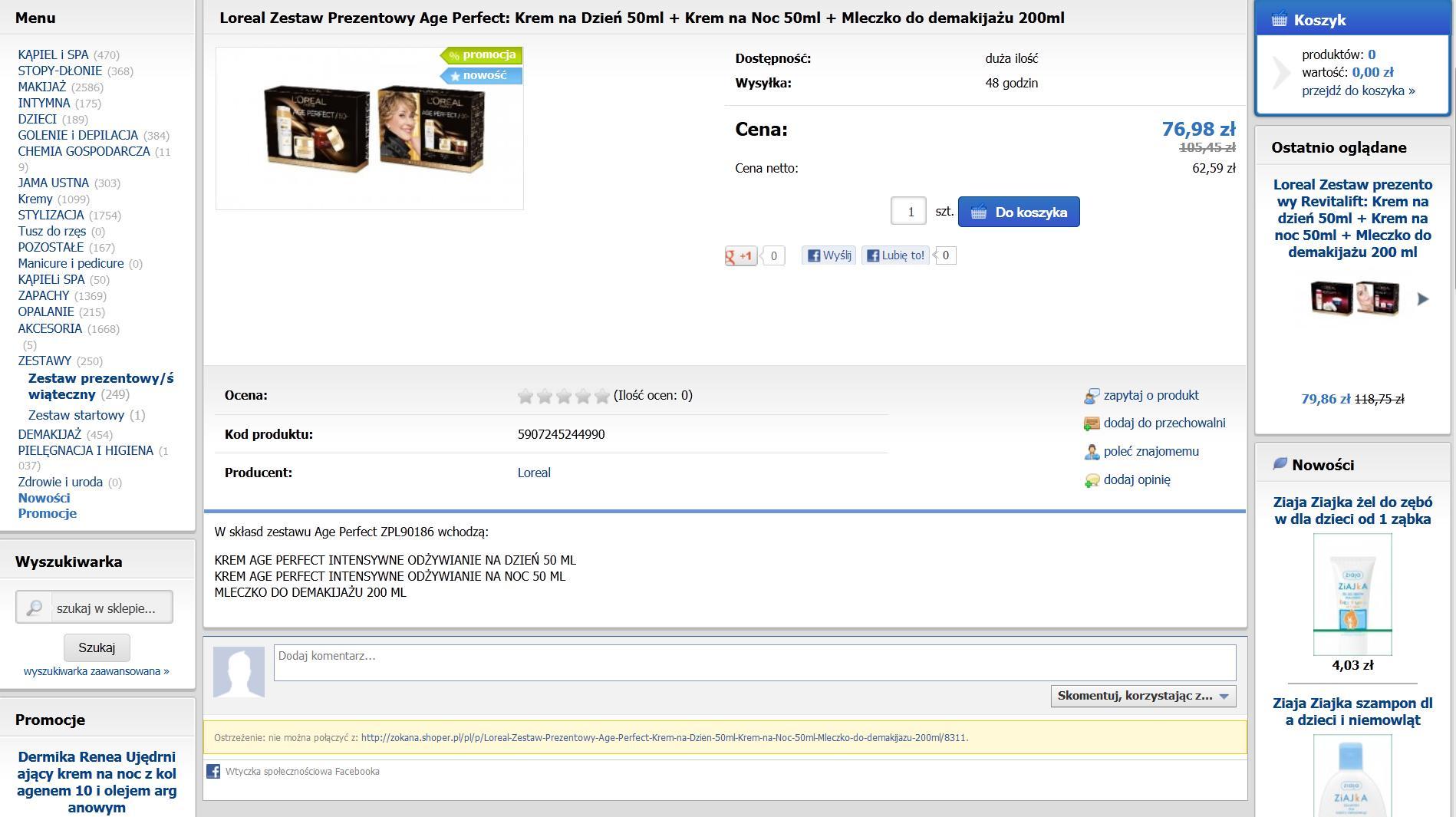Image resolution: width=1456 pixels, height=817 pixels.
Task: Open the MAKIJAŻ category
Action: pyautogui.click(x=42, y=87)
